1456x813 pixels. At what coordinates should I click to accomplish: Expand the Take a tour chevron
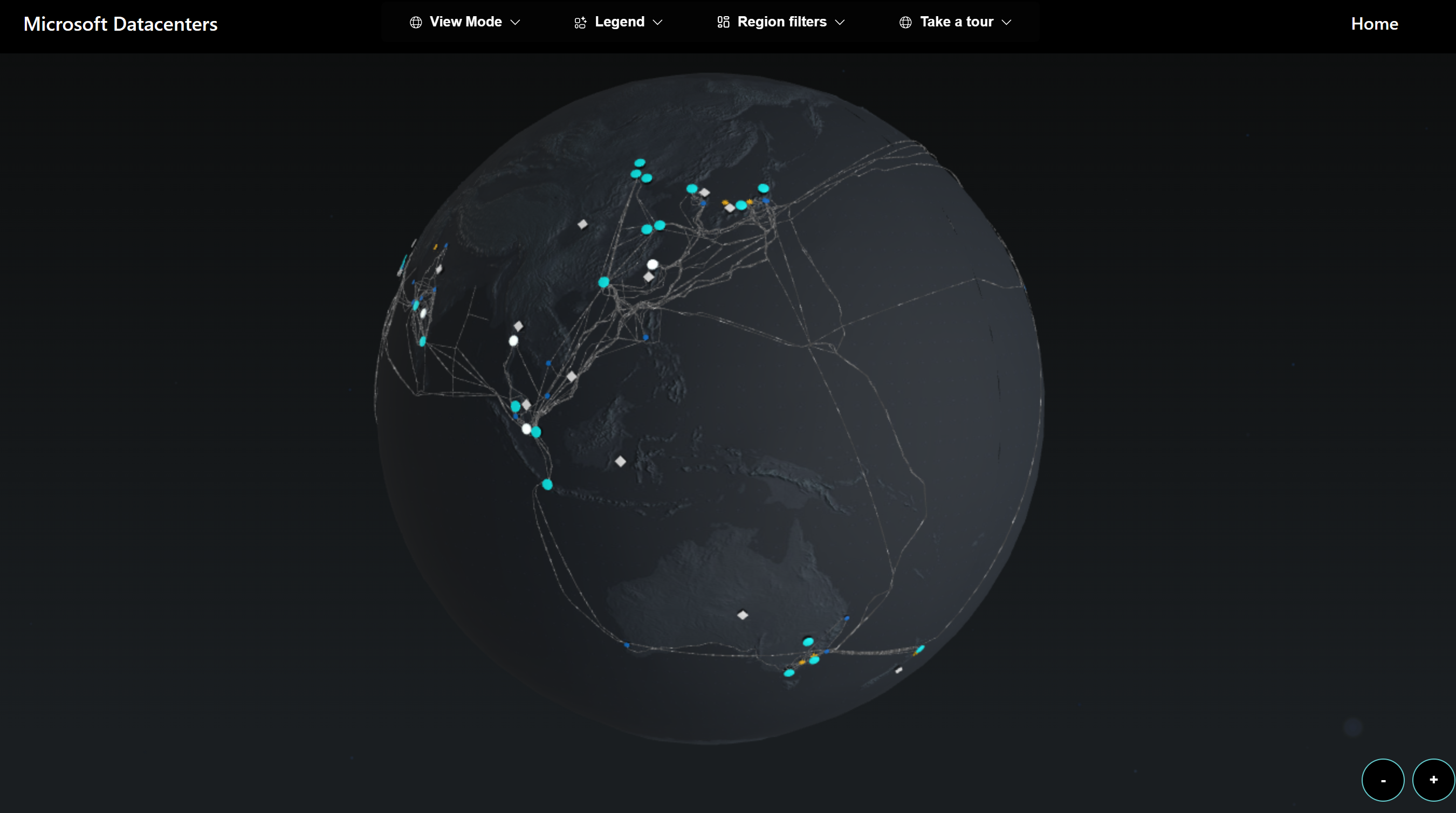click(x=1006, y=22)
